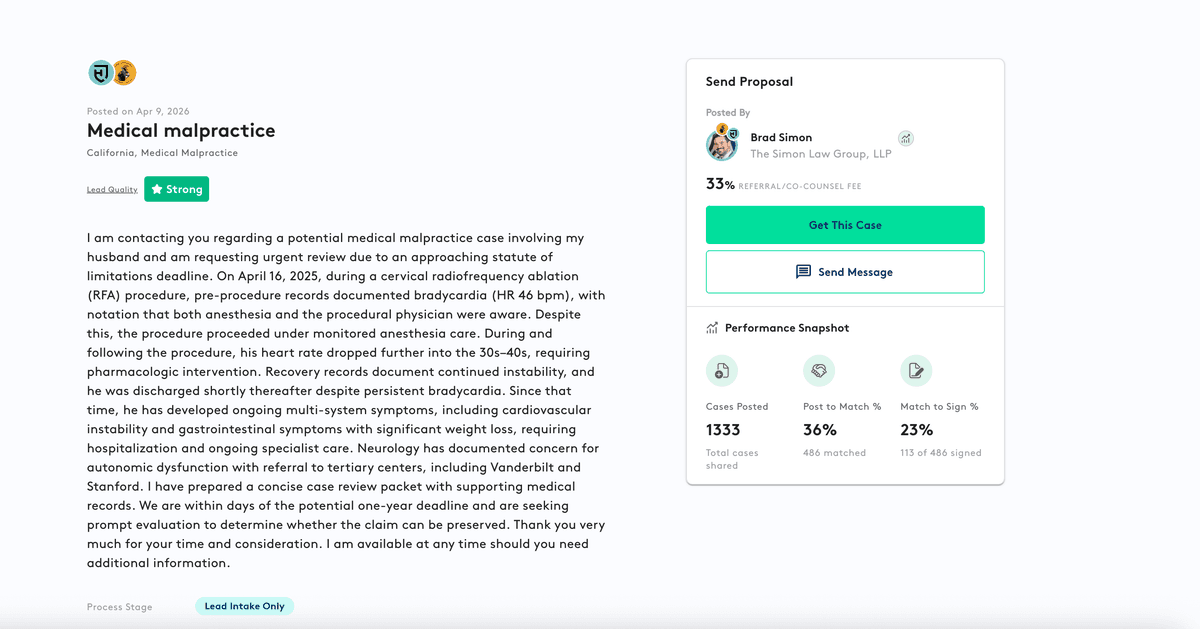Open the Lead Quality link
Screen dimensions: 1200x629
(x=112, y=190)
